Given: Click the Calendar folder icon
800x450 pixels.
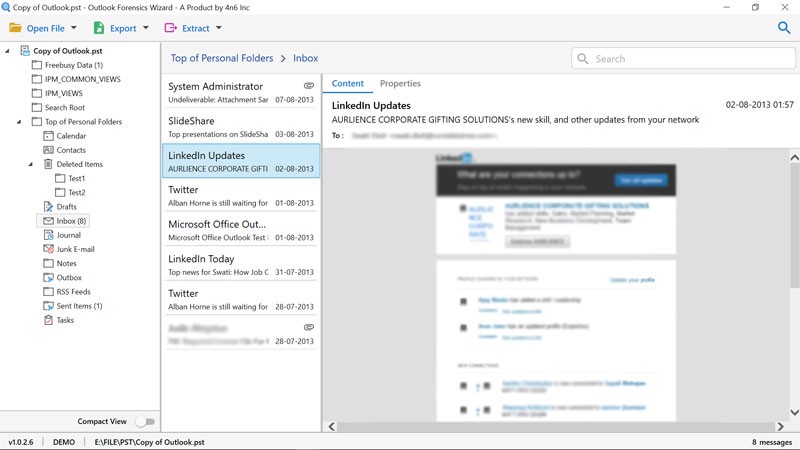Looking at the screenshot, I should click(48, 136).
